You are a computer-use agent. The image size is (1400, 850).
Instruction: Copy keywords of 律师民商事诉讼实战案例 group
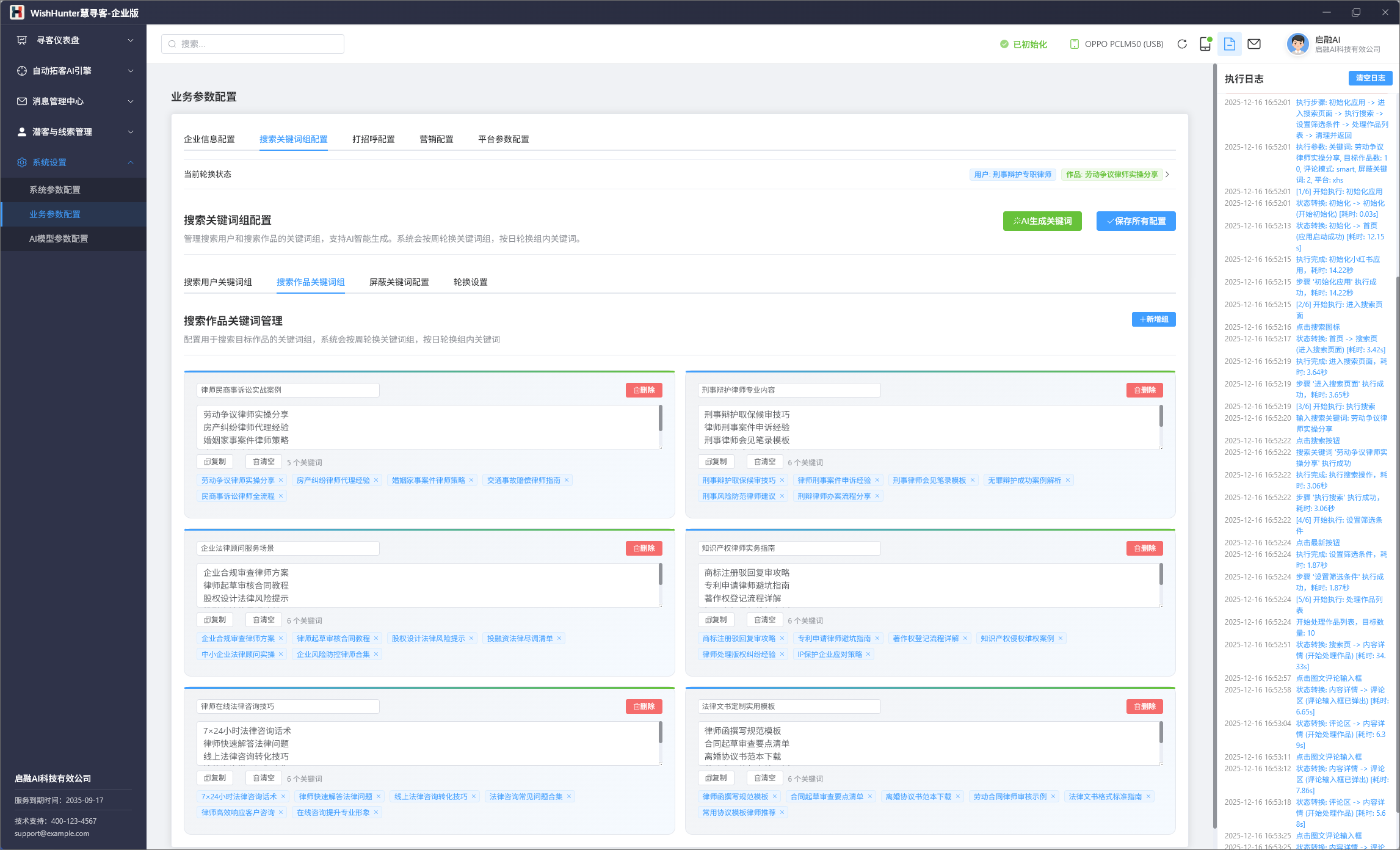pyautogui.click(x=215, y=462)
